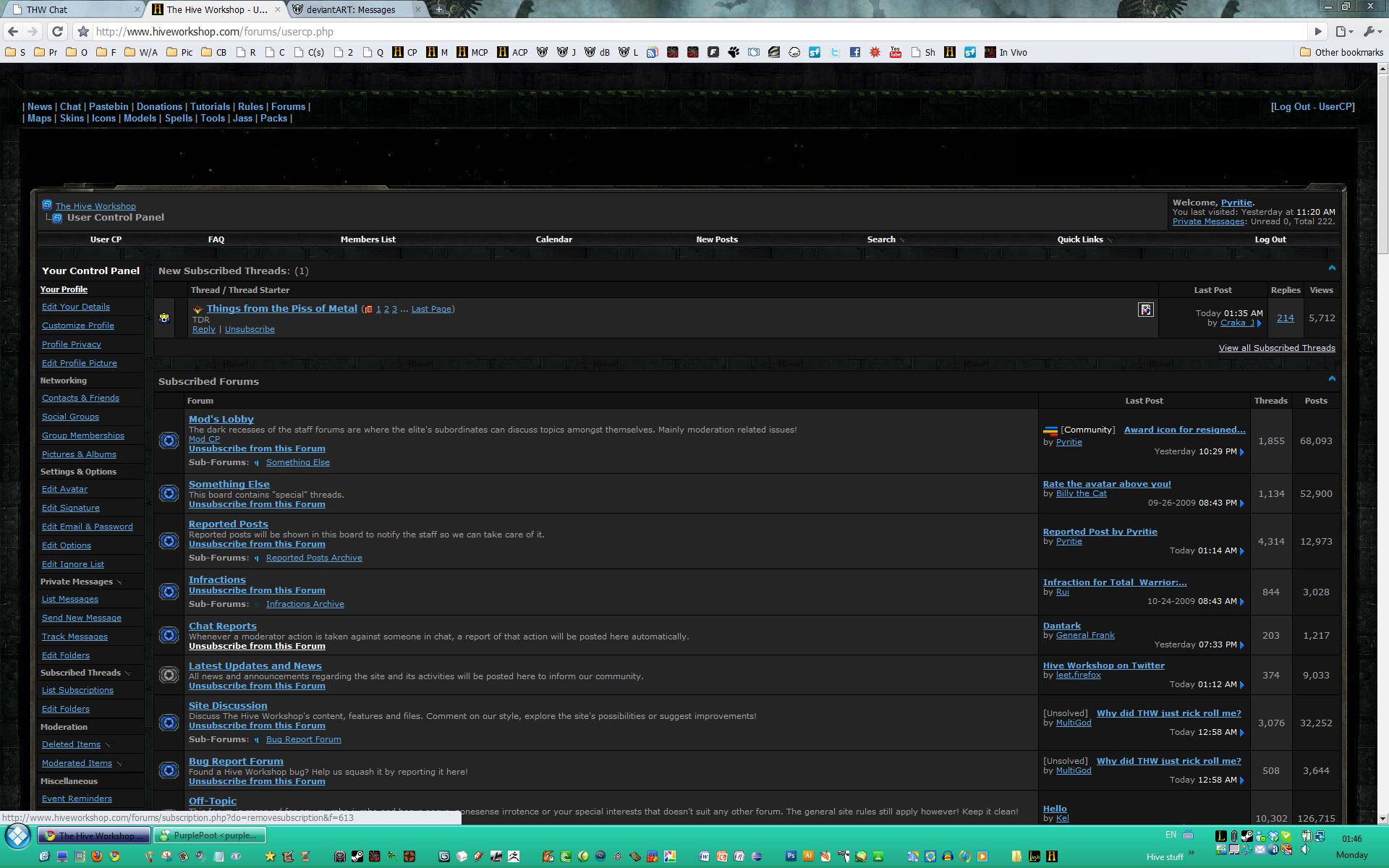Click the Mod's Lobby forum status icon
Screen dimensions: 1389x868
point(169,441)
